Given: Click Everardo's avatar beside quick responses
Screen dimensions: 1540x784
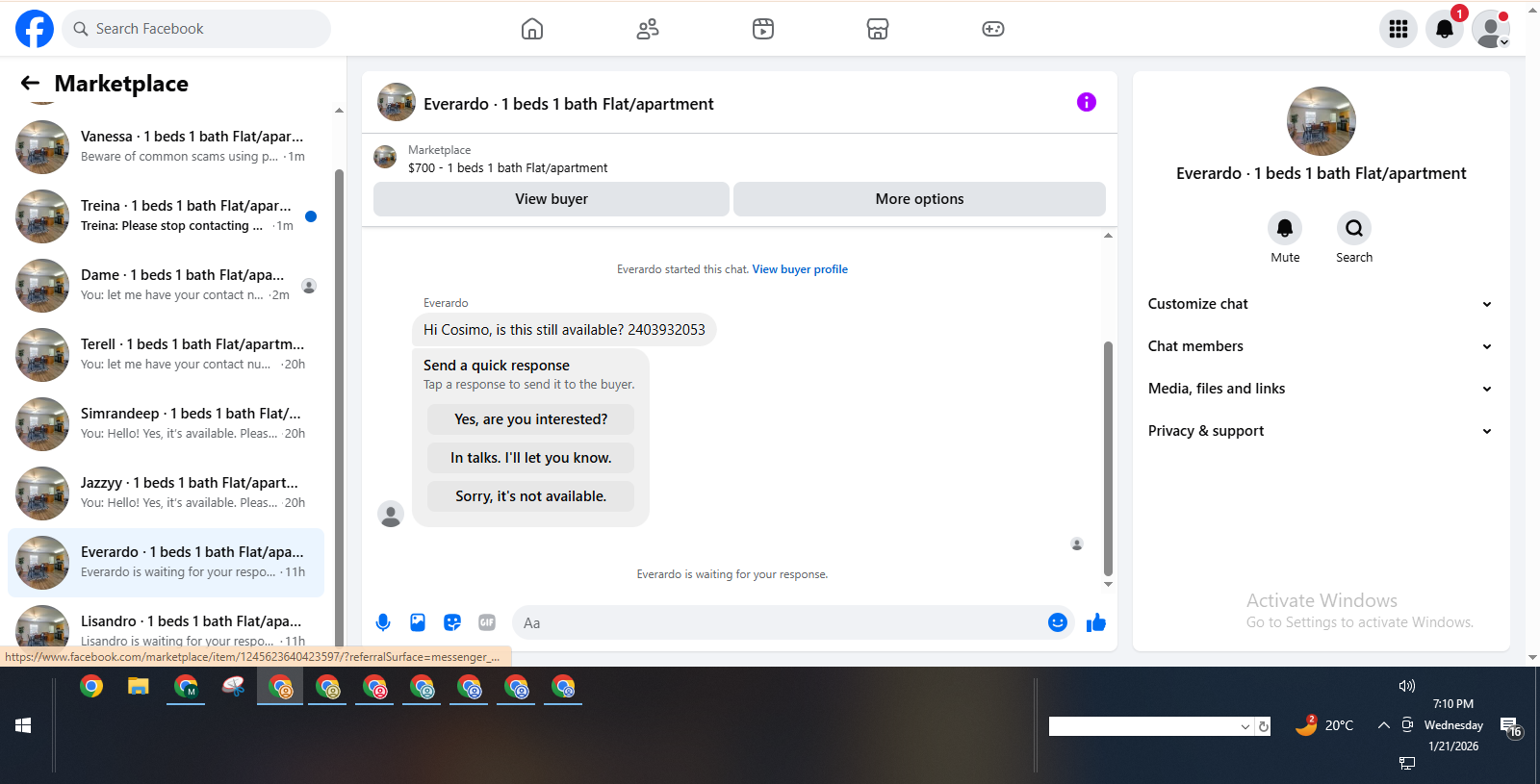Looking at the screenshot, I should pos(391,514).
